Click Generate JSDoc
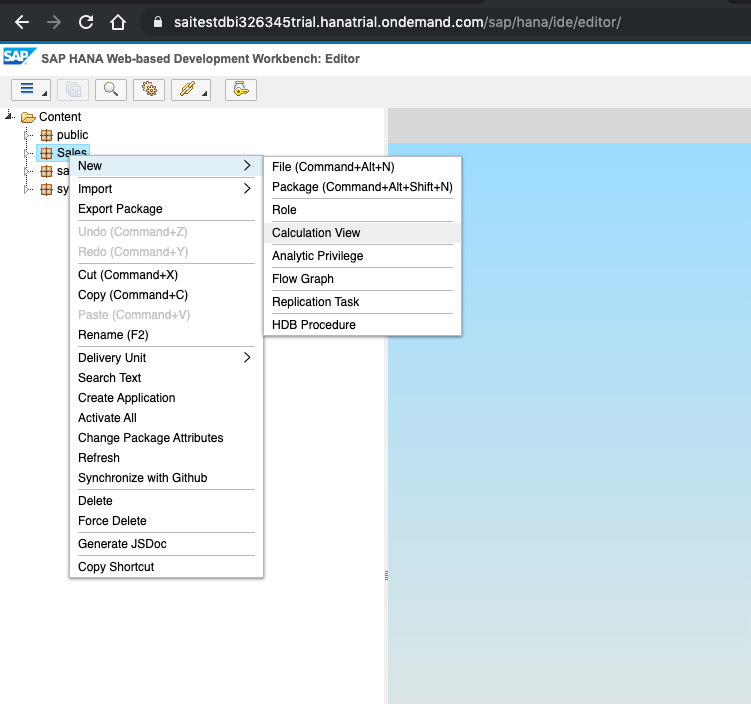 pyautogui.click(x=166, y=544)
